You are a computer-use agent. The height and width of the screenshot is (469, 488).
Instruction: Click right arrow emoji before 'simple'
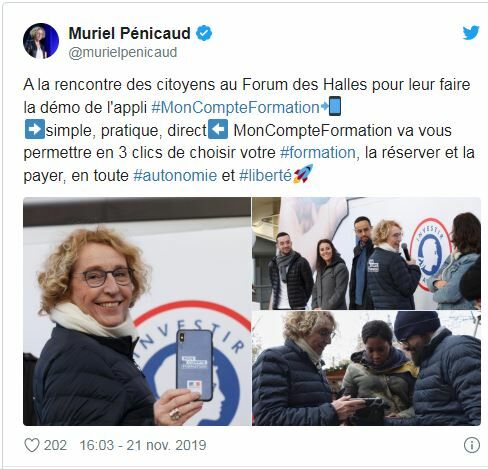click(x=35, y=129)
